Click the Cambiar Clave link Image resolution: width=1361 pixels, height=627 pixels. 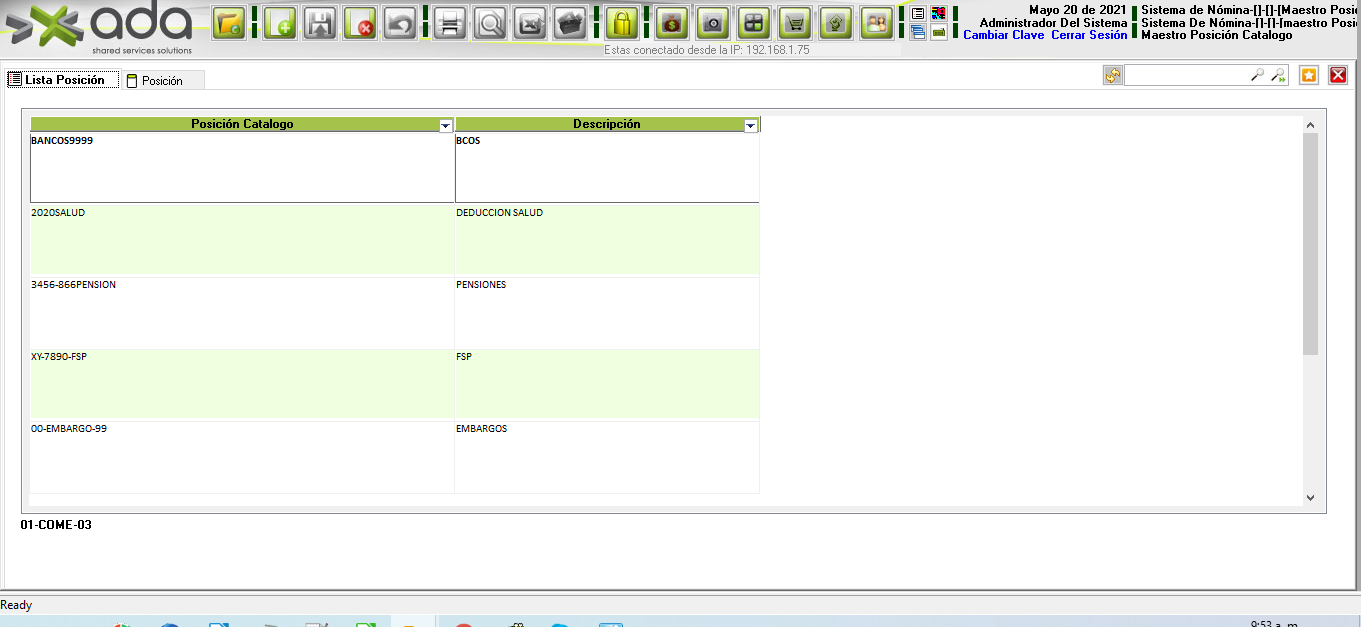[x=1003, y=35]
